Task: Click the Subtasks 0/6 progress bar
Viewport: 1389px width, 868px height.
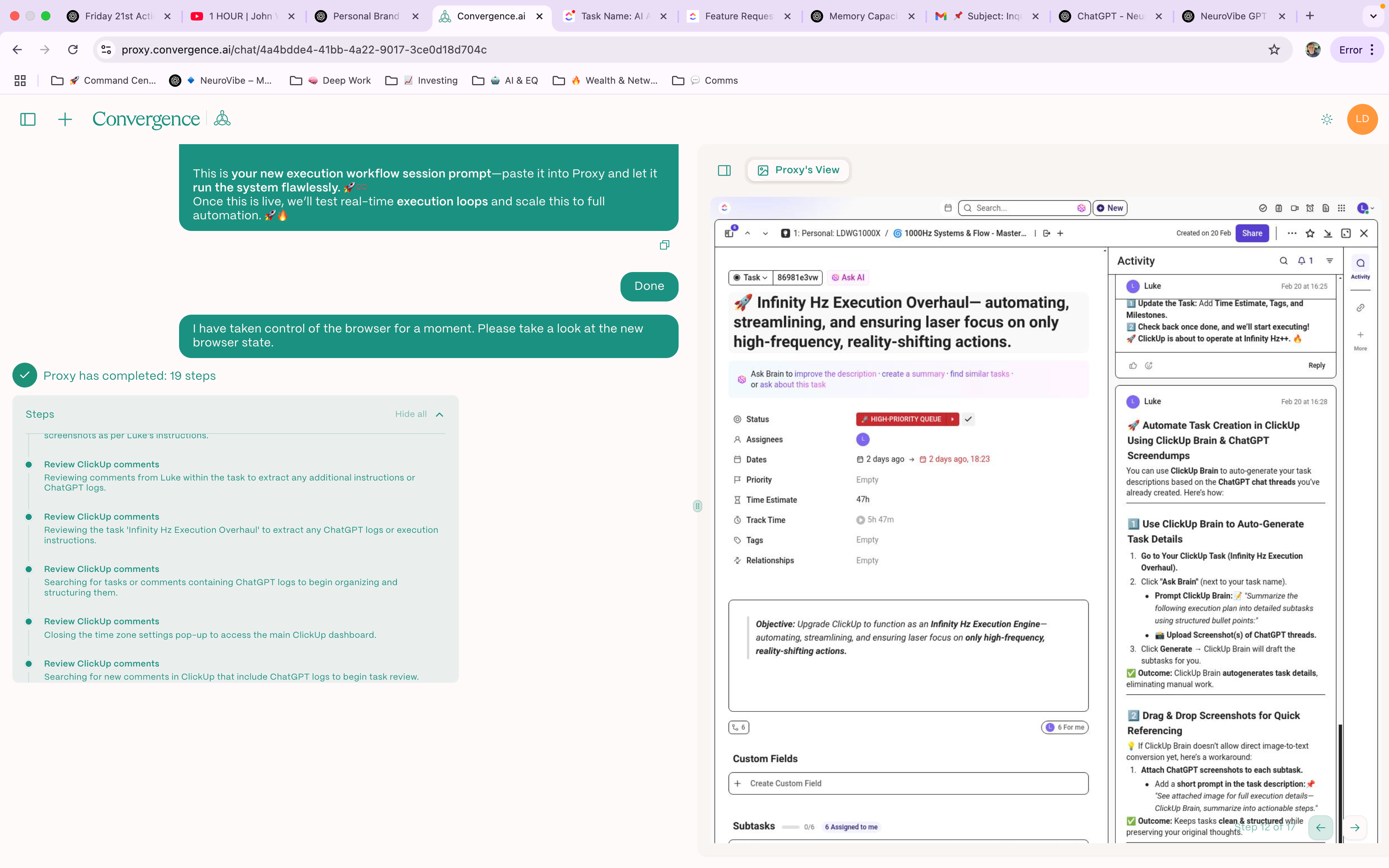Action: [x=790, y=827]
